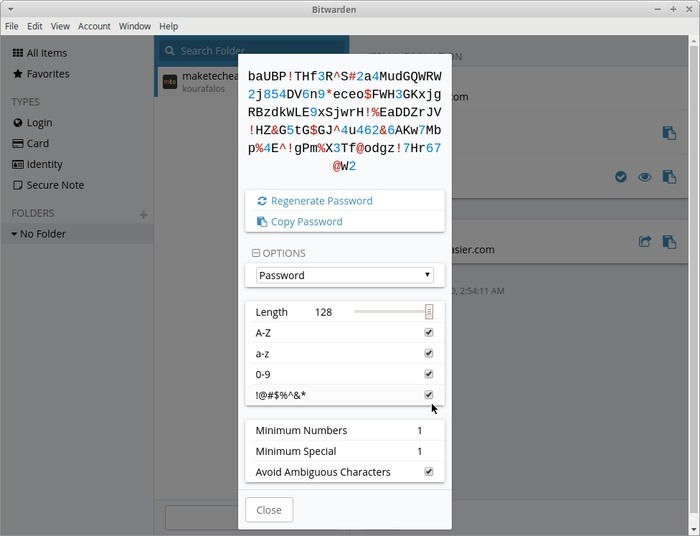Click the search magnifier icon
The height and width of the screenshot is (536, 700).
pos(170,50)
